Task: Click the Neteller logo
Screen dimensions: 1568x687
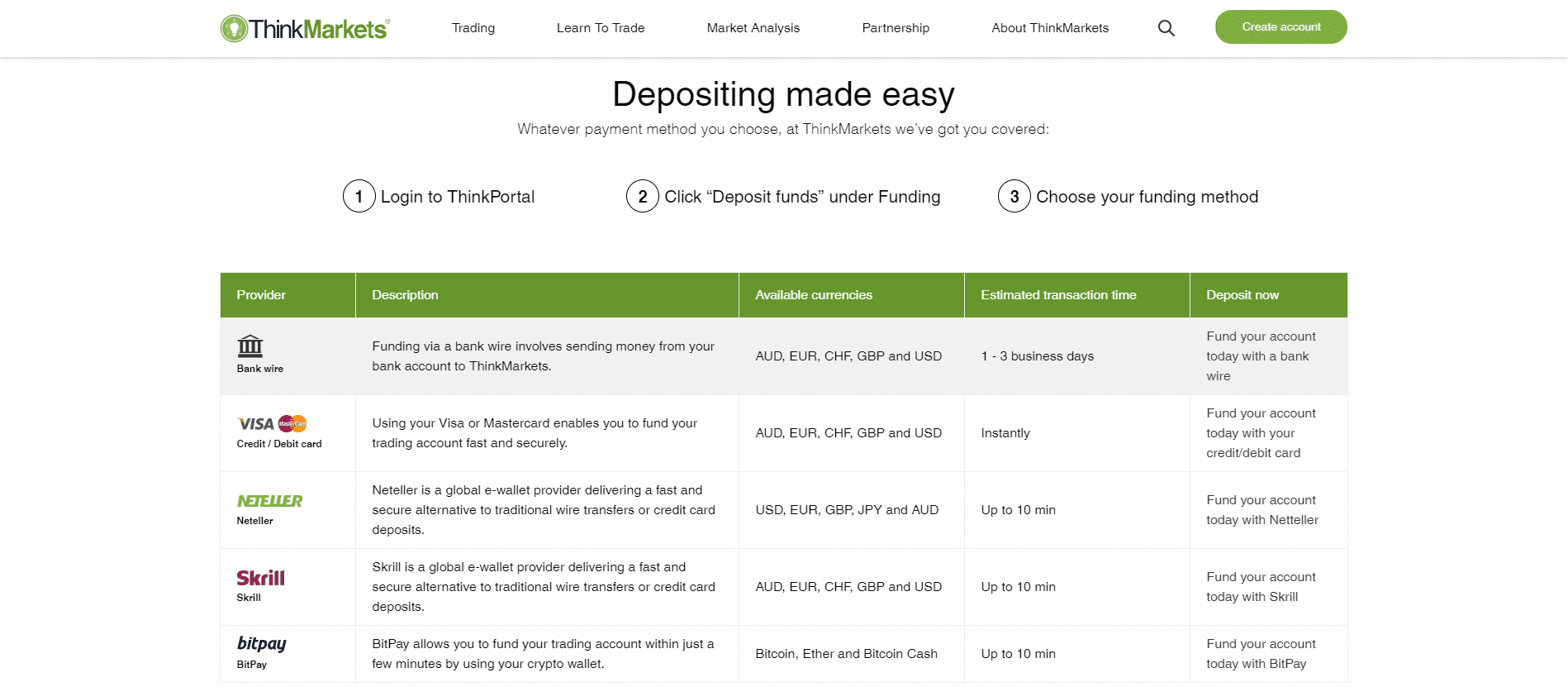Action: coord(269,501)
